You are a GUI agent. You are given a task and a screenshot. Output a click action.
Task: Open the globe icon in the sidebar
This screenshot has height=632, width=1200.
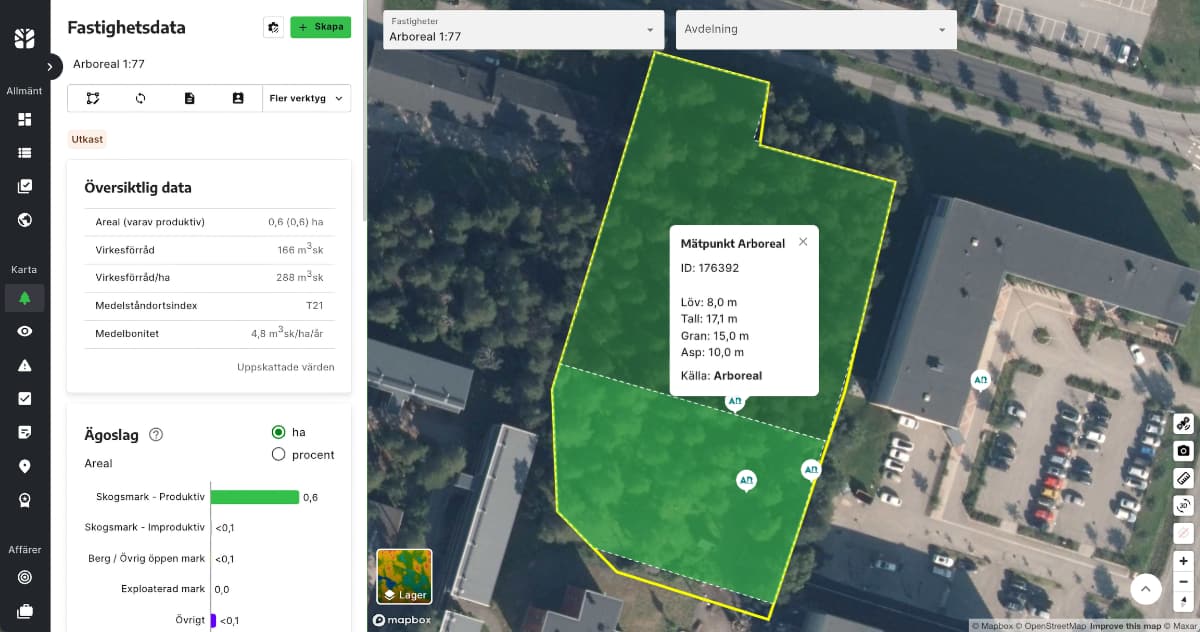tap(25, 219)
